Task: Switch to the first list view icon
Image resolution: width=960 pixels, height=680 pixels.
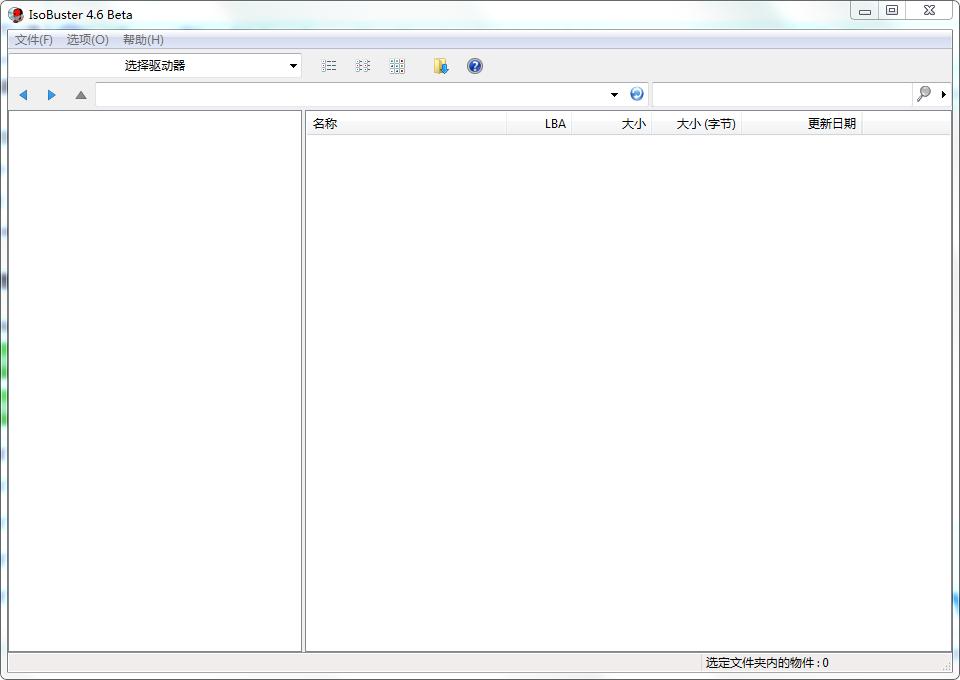Action: 329,66
